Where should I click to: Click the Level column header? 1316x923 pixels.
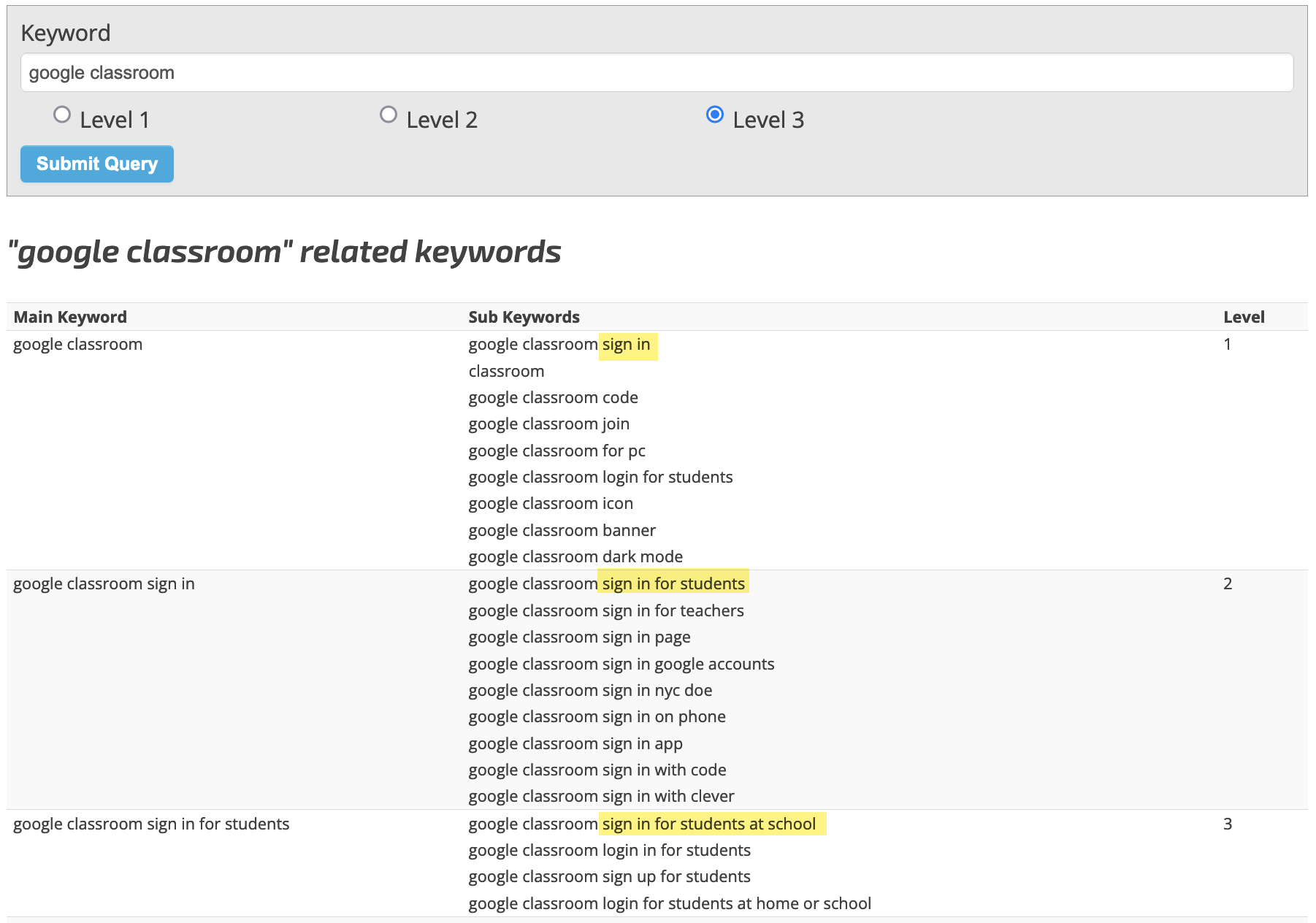(x=1244, y=317)
